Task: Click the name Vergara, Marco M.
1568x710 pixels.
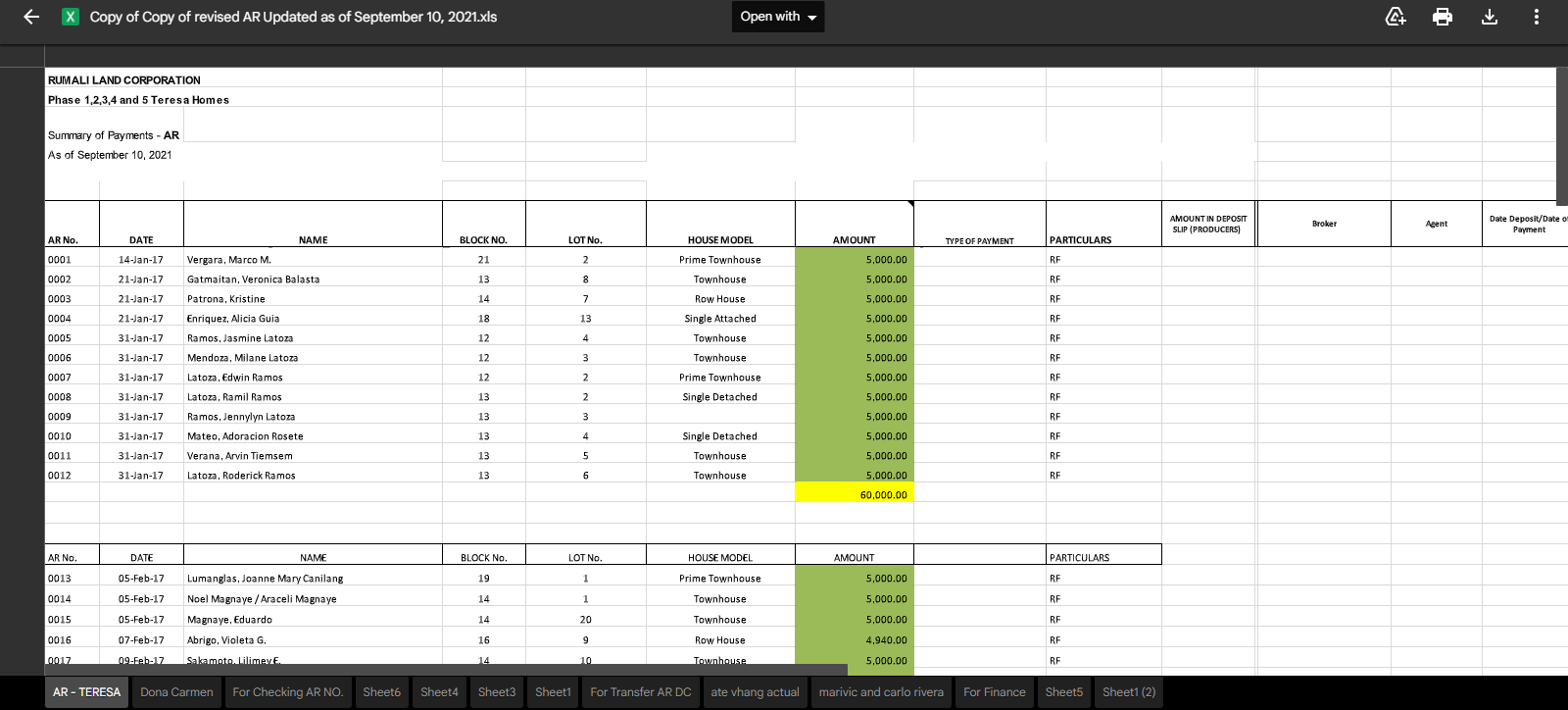Action: click(229, 260)
